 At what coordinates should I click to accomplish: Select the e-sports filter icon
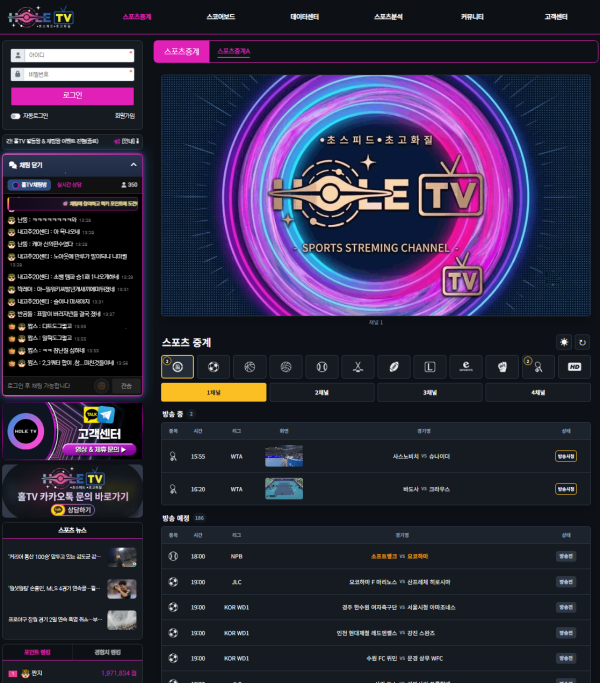coord(466,367)
